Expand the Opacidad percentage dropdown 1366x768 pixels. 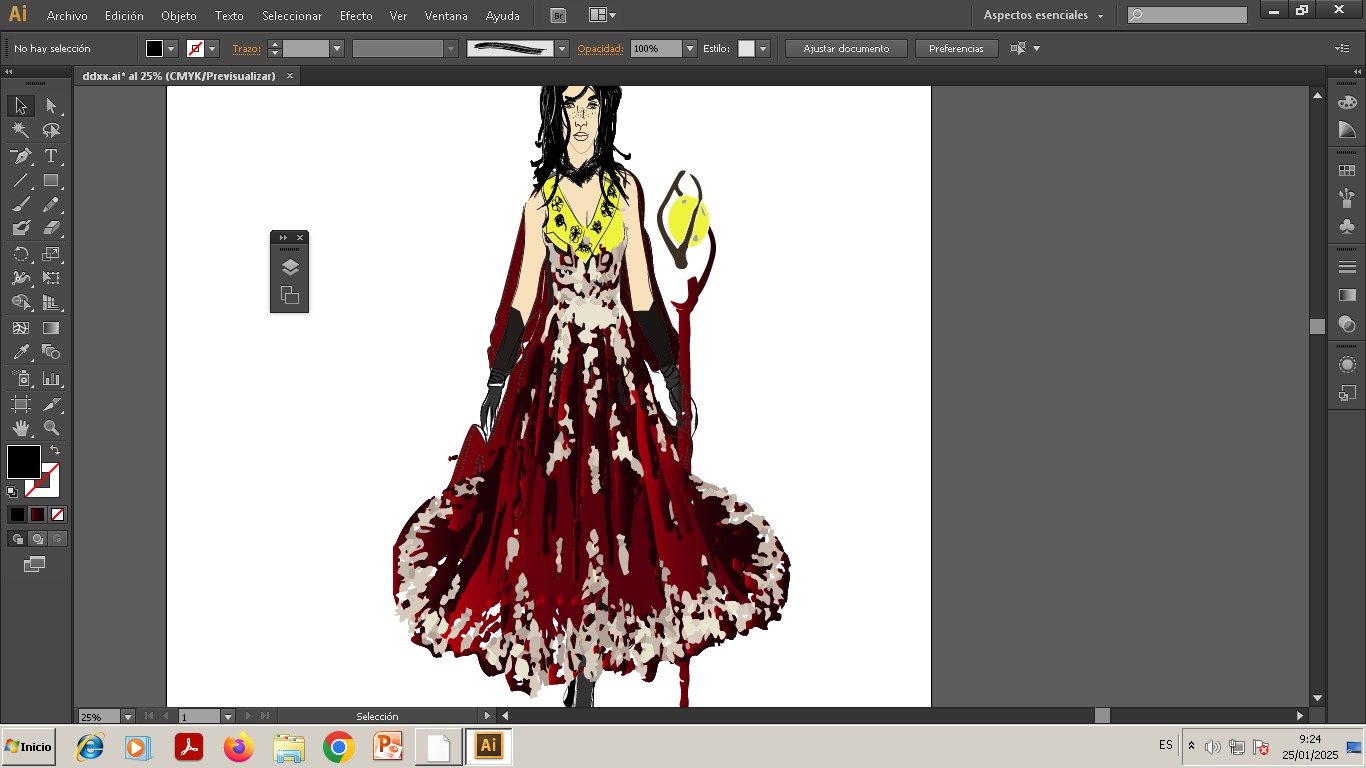tap(690, 48)
